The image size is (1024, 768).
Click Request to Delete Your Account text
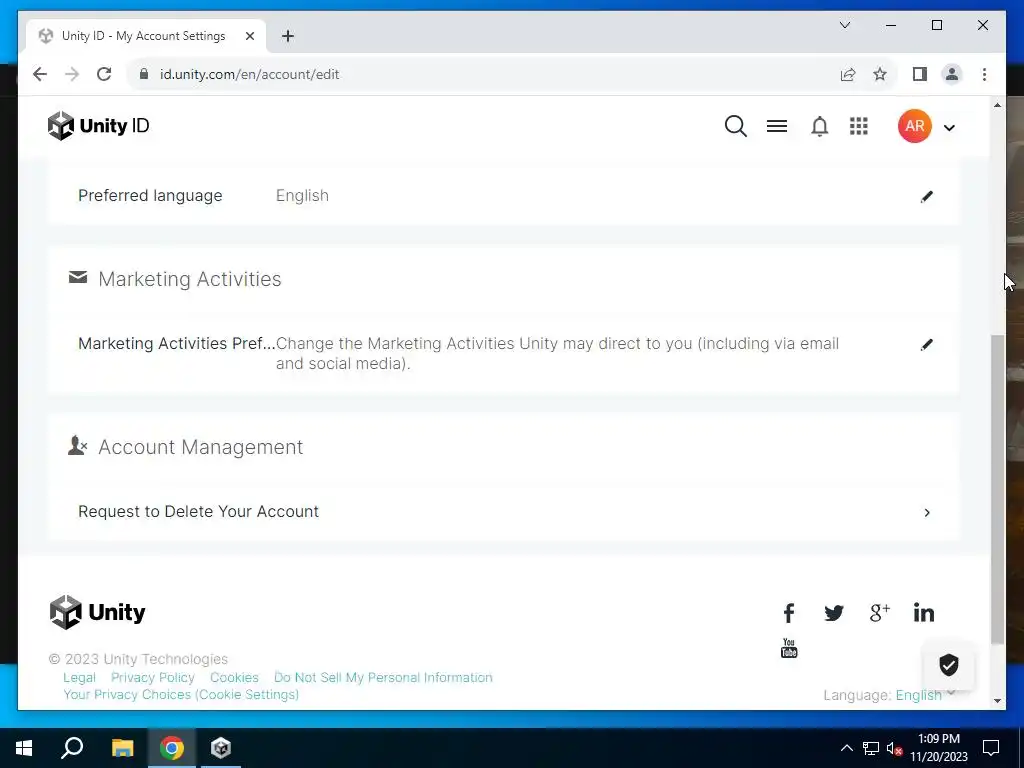point(199,511)
